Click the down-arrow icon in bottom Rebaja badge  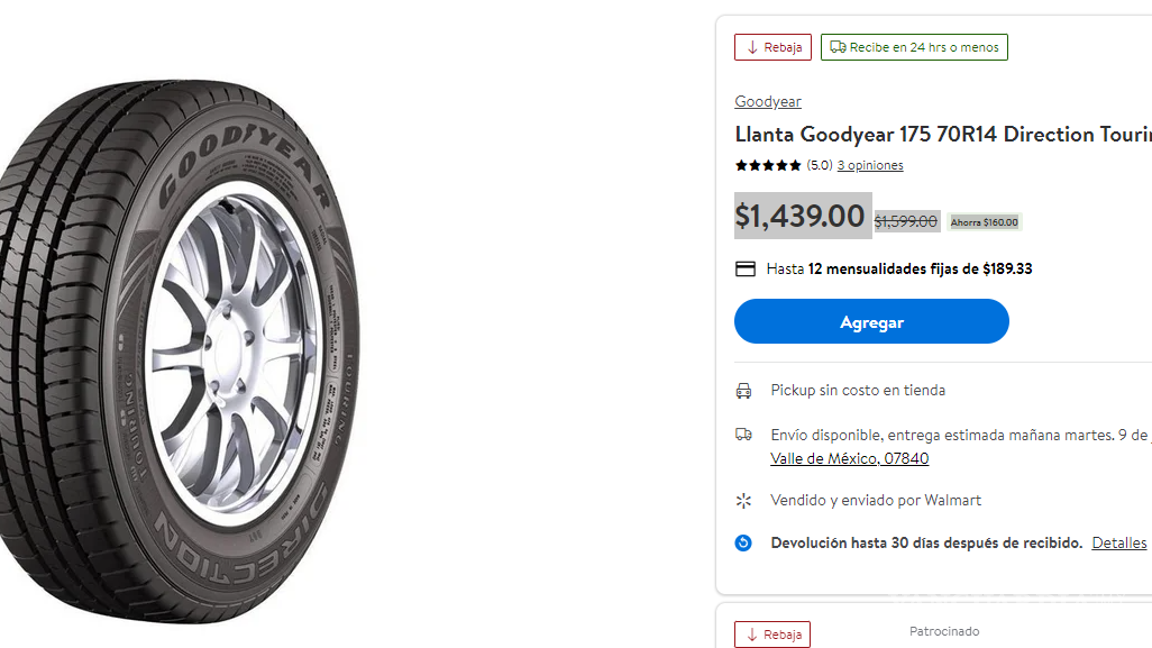(x=751, y=634)
